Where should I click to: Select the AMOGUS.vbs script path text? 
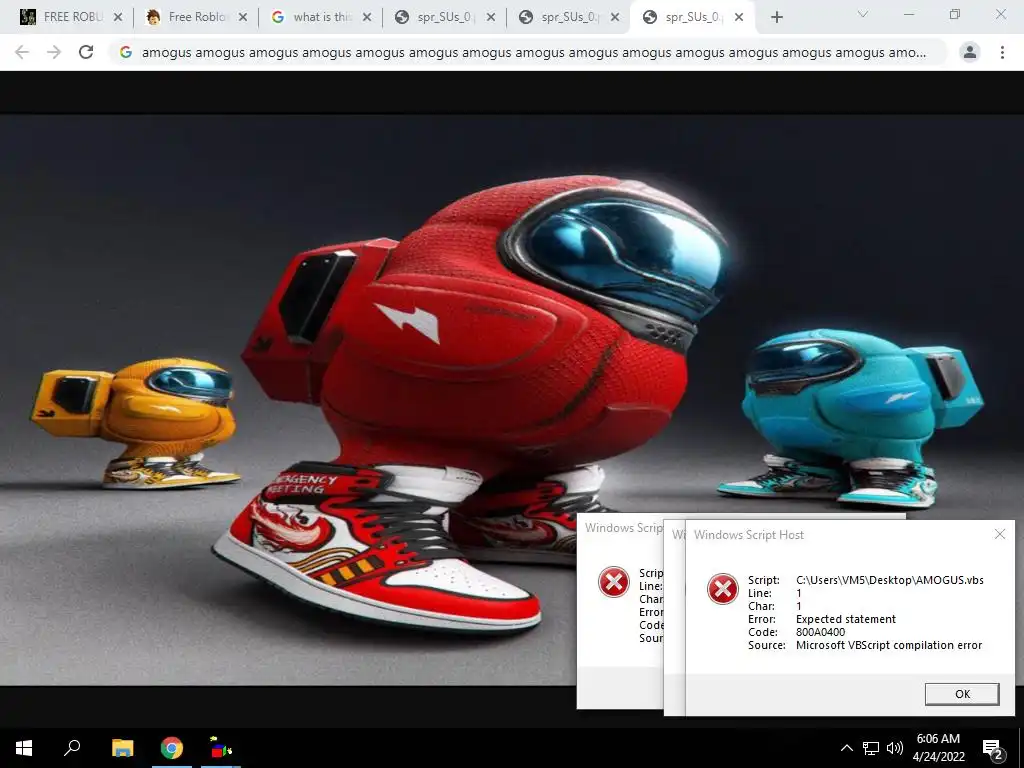[889, 580]
